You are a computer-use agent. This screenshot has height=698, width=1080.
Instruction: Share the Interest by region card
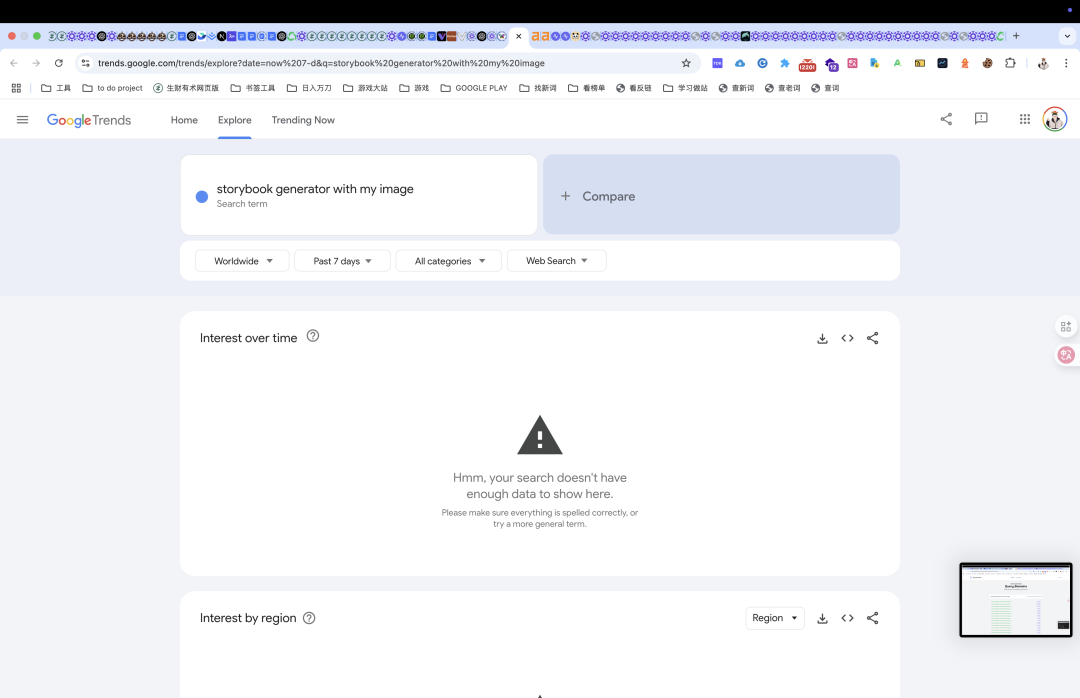click(873, 618)
